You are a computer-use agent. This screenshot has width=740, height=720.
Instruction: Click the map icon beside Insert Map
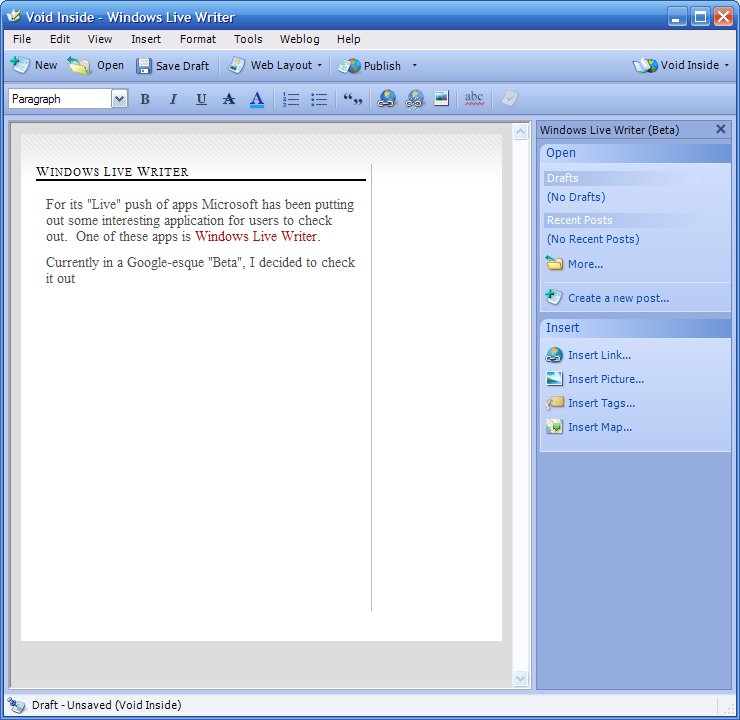pos(555,427)
